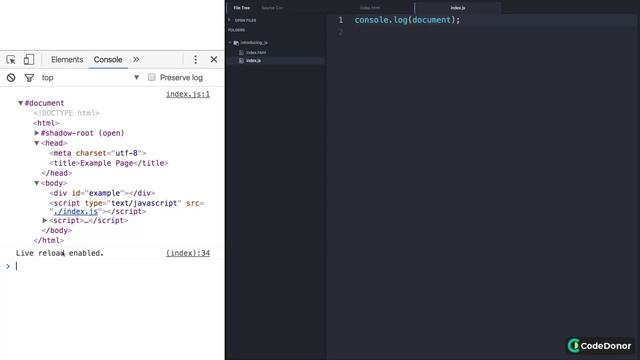Click line number 1 in editor gutter
Viewport: 640px width, 360px height.
[340, 20]
